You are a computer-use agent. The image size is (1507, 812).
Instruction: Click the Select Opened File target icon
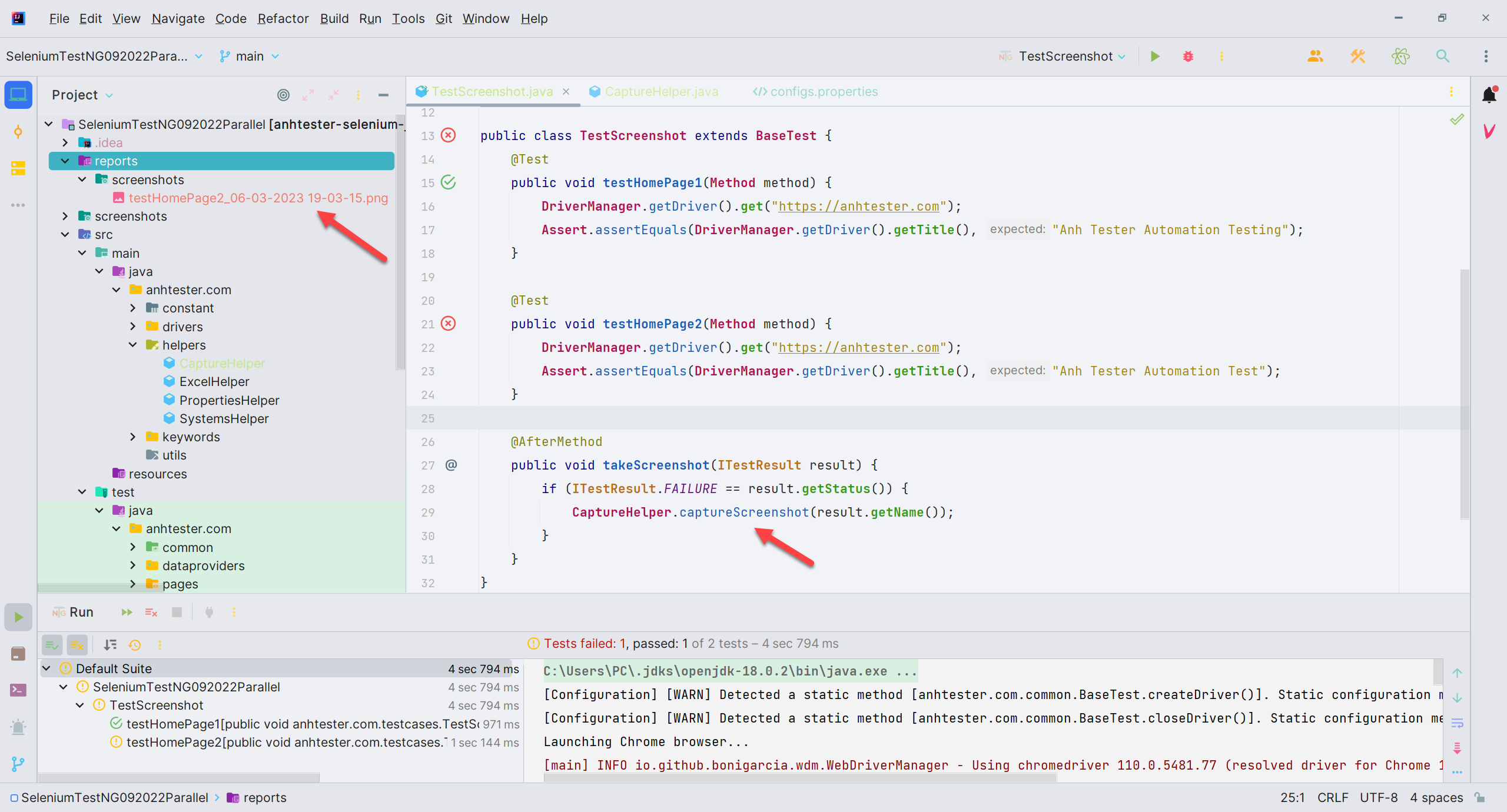(x=283, y=95)
